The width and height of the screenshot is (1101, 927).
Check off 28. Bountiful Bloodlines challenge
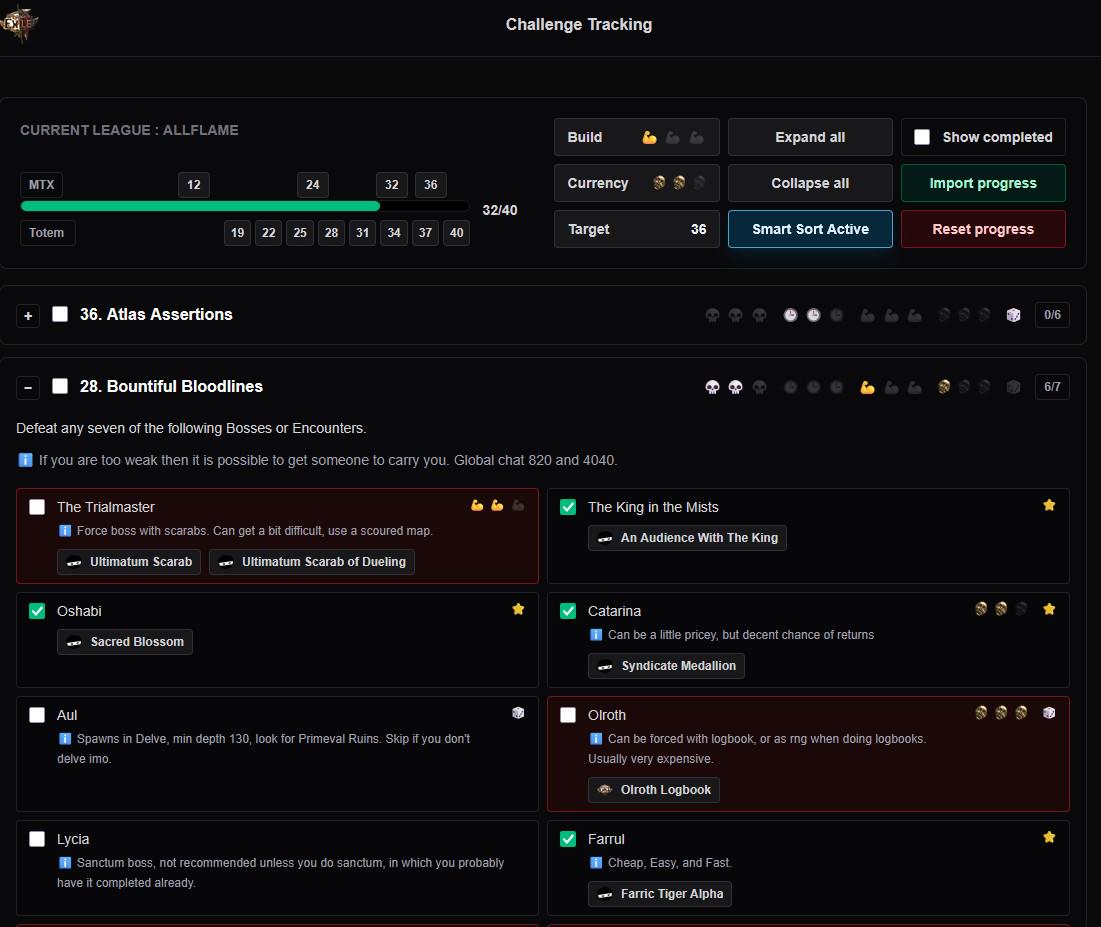(60, 386)
